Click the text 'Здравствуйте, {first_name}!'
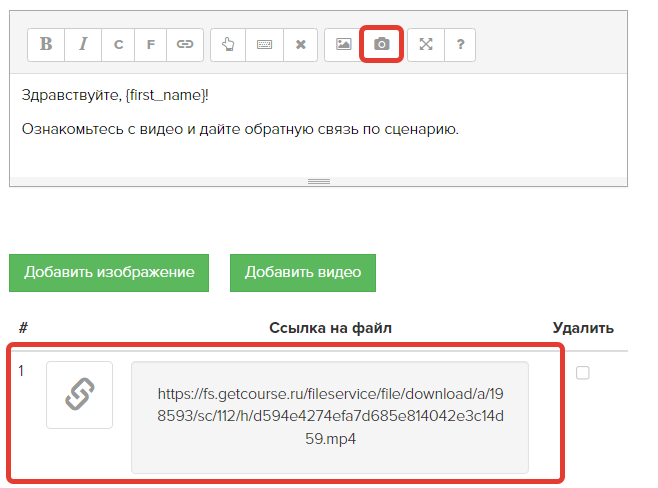This screenshot has height=488, width=658. [115, 95]
